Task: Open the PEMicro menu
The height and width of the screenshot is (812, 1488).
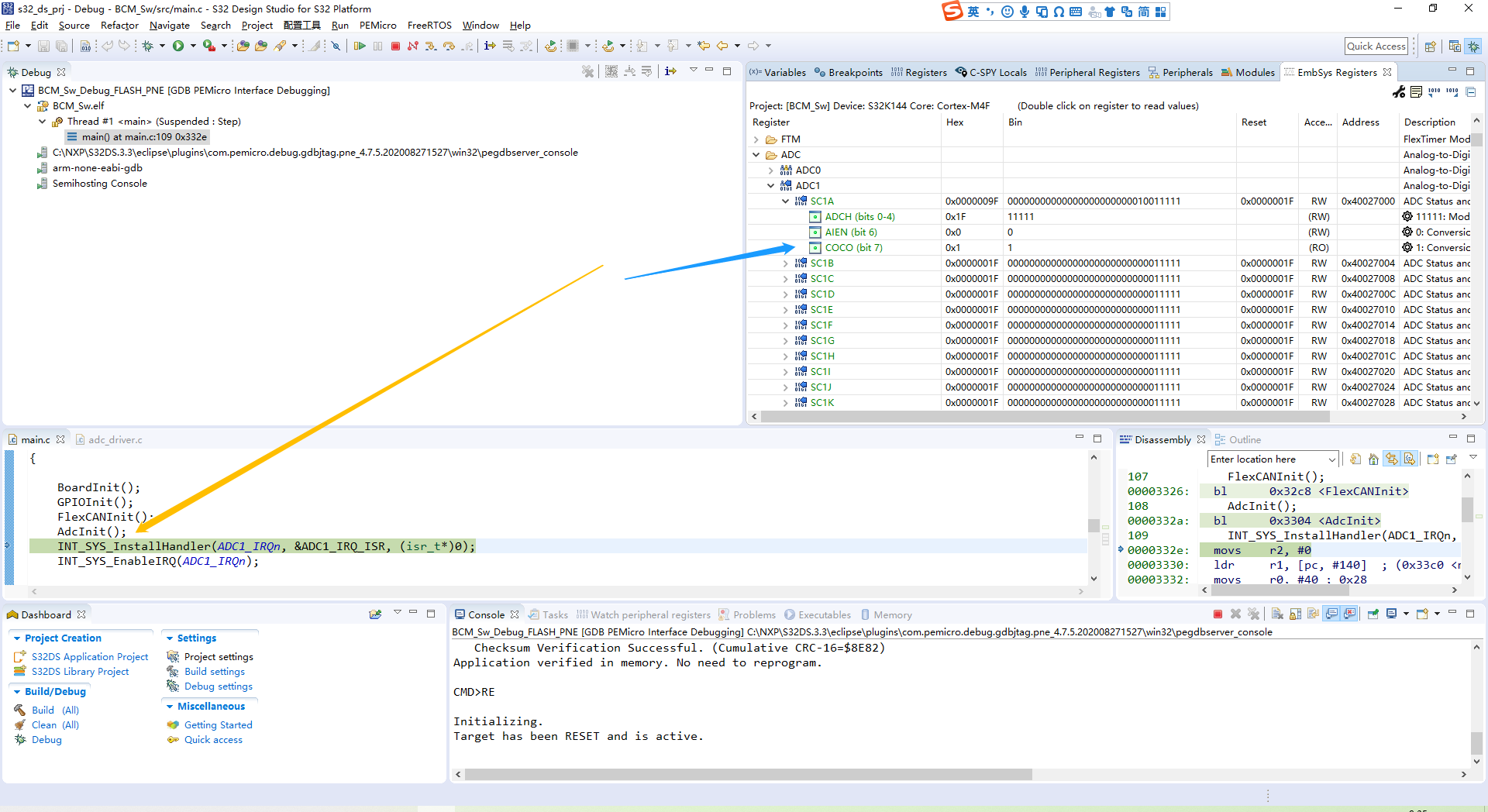Action: [x=377, y=25]
